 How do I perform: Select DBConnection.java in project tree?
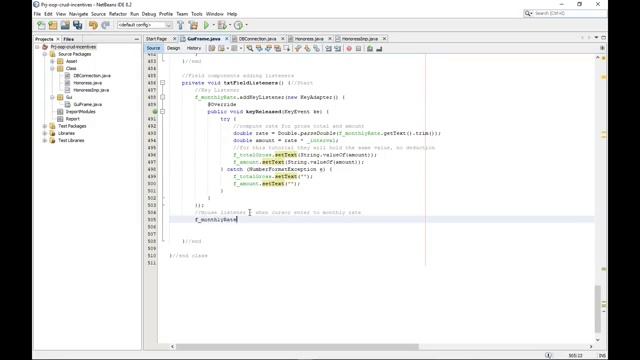(x=92, y=76)
